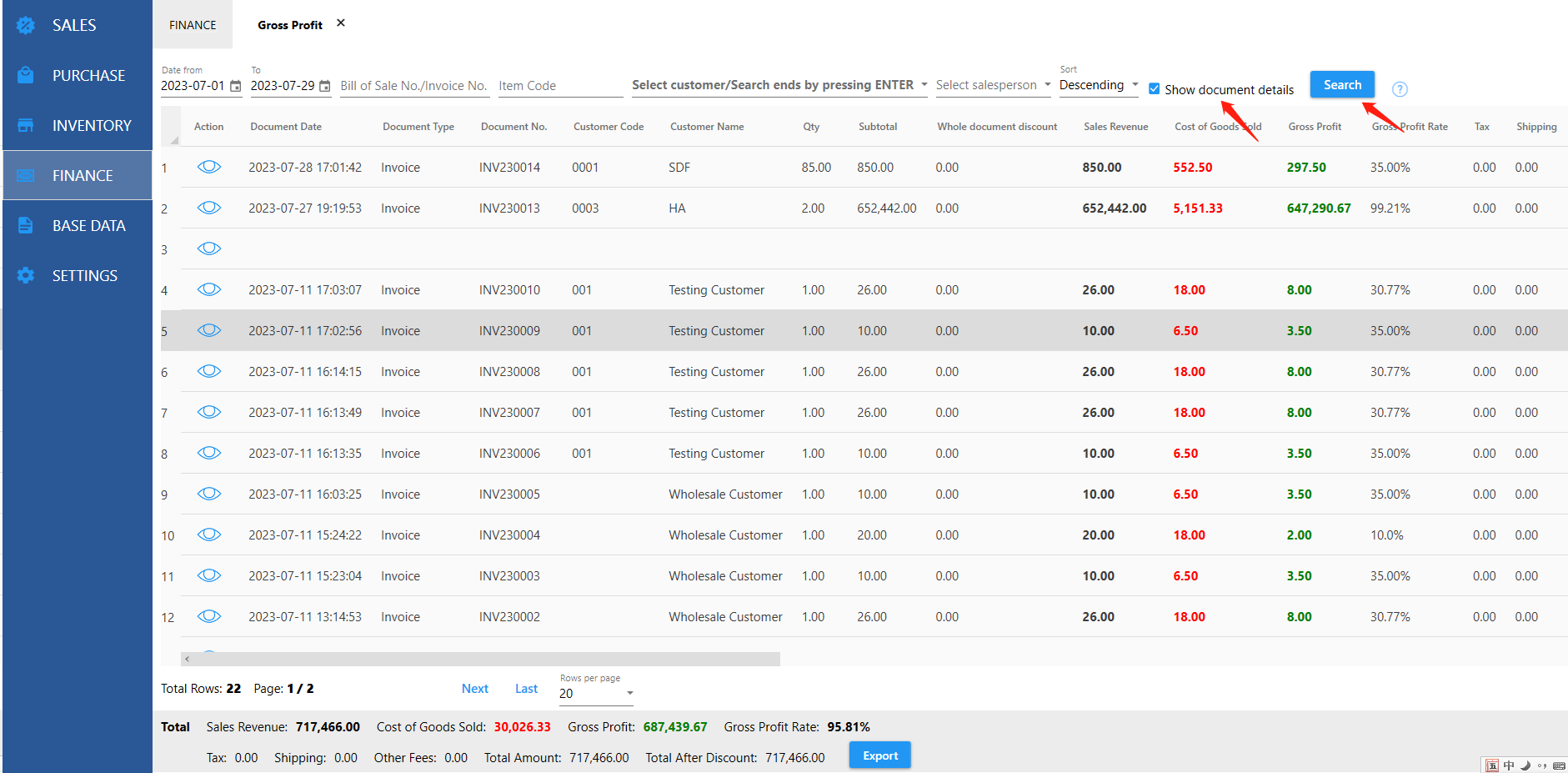Focus the Item Code input field
This screenshot has height=773, width=1568.
[x=559, y=86]
